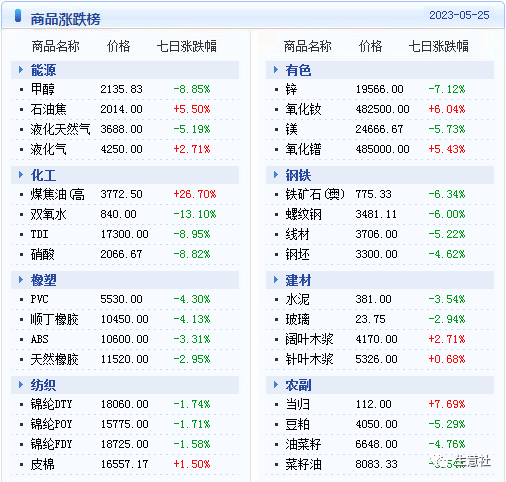Open the 钢铁 category link

tap(298, 175)
